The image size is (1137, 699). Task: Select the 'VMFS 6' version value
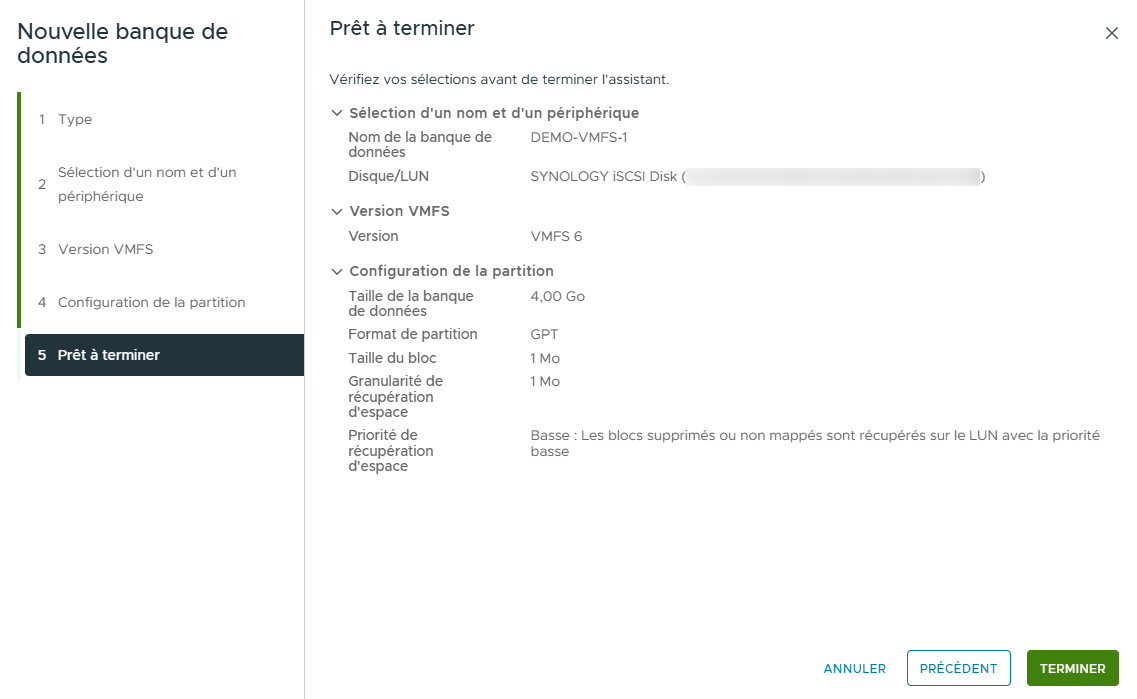coord(556,236)
